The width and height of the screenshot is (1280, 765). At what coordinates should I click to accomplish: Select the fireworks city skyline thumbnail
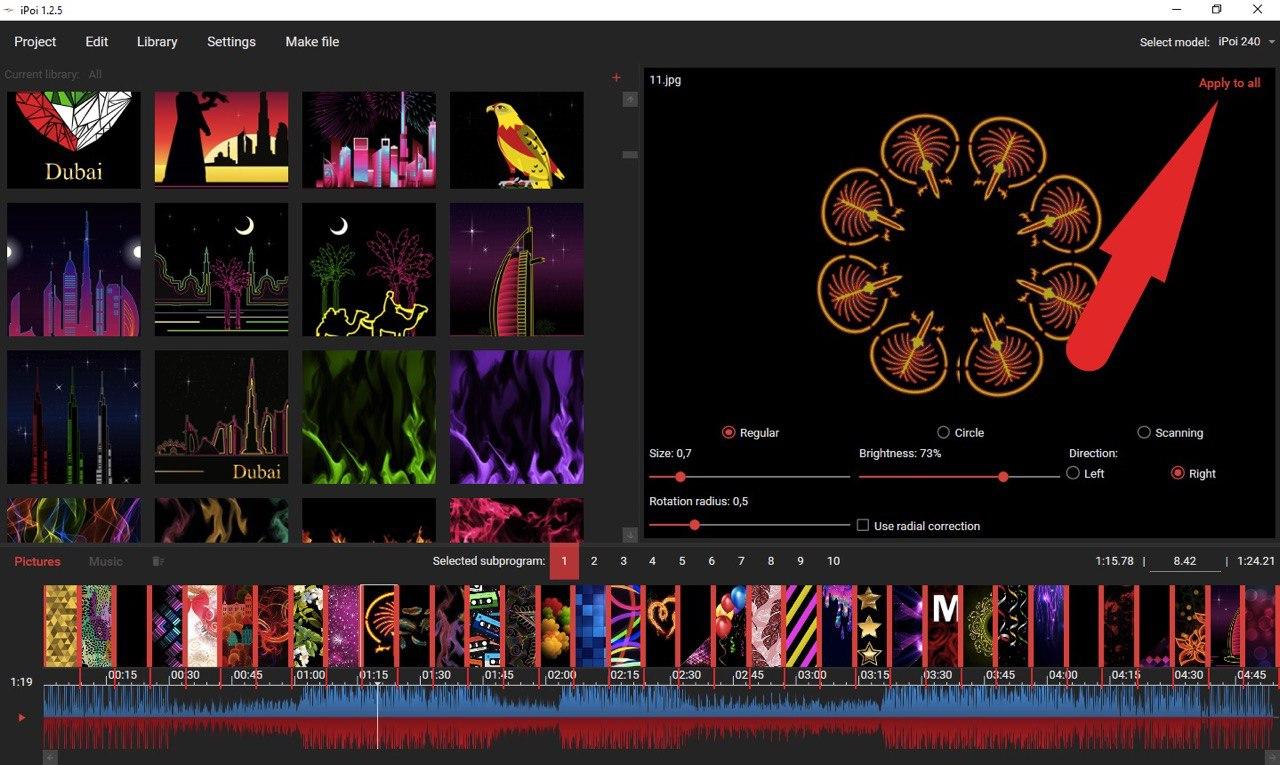coord(369,140)
